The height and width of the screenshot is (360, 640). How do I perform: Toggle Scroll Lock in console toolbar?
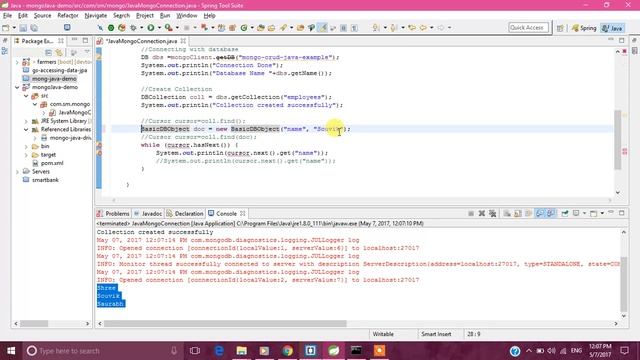[518, 213]
